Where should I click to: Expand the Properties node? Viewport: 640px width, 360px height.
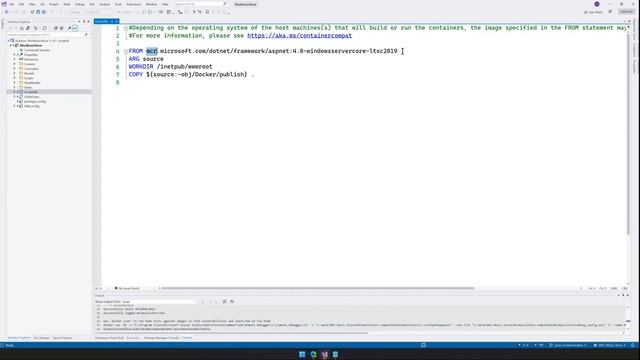click(x=14, y=55)
